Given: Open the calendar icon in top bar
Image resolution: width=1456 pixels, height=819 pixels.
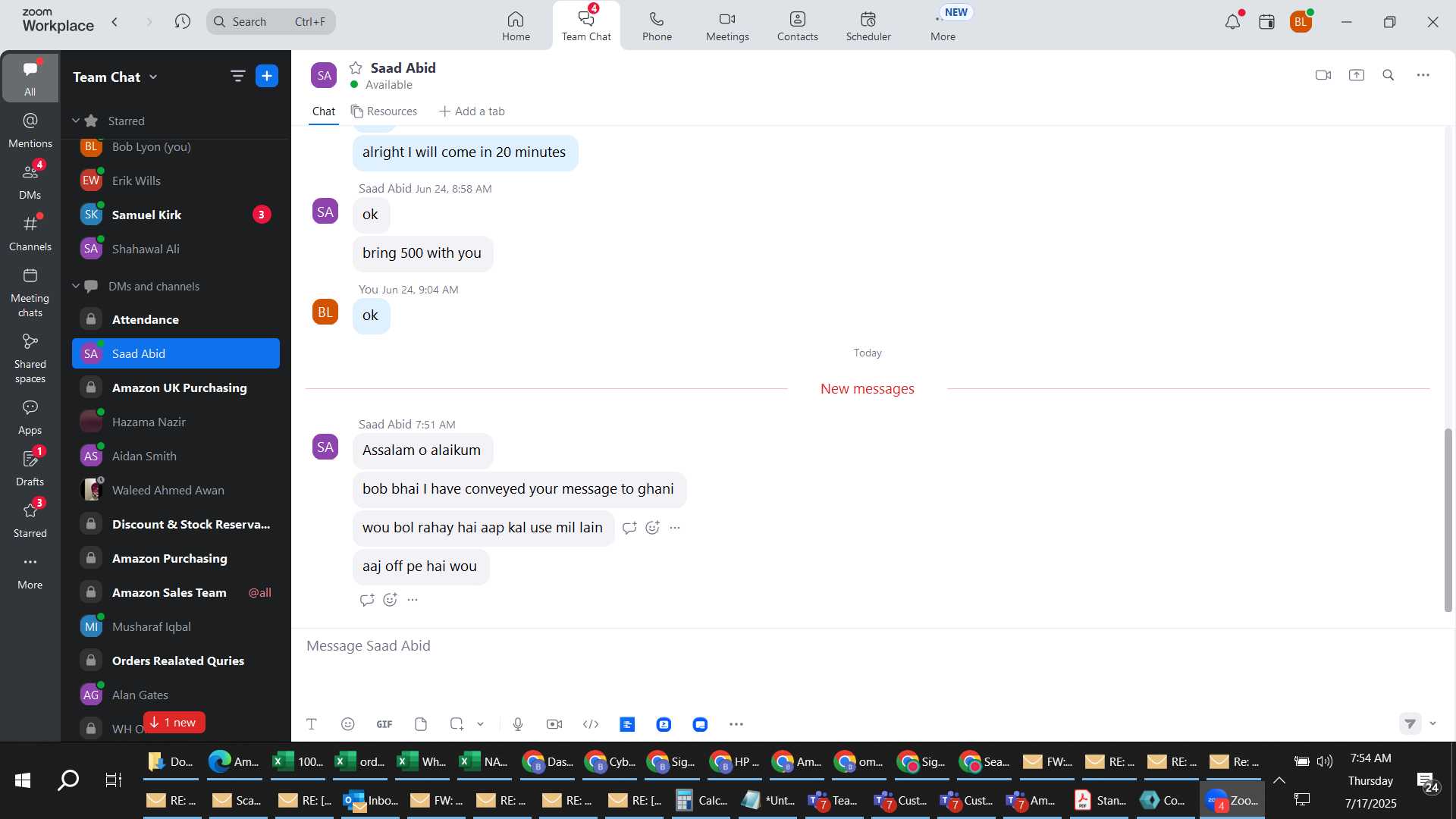Looking at the screenshot, I should click(x=1266, y=22).
